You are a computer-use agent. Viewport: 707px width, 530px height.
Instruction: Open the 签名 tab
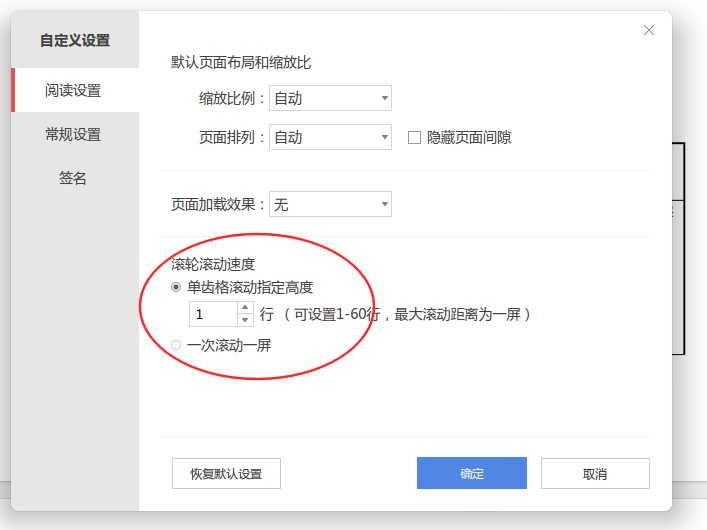pyautogui.click(x=75, y=178)
